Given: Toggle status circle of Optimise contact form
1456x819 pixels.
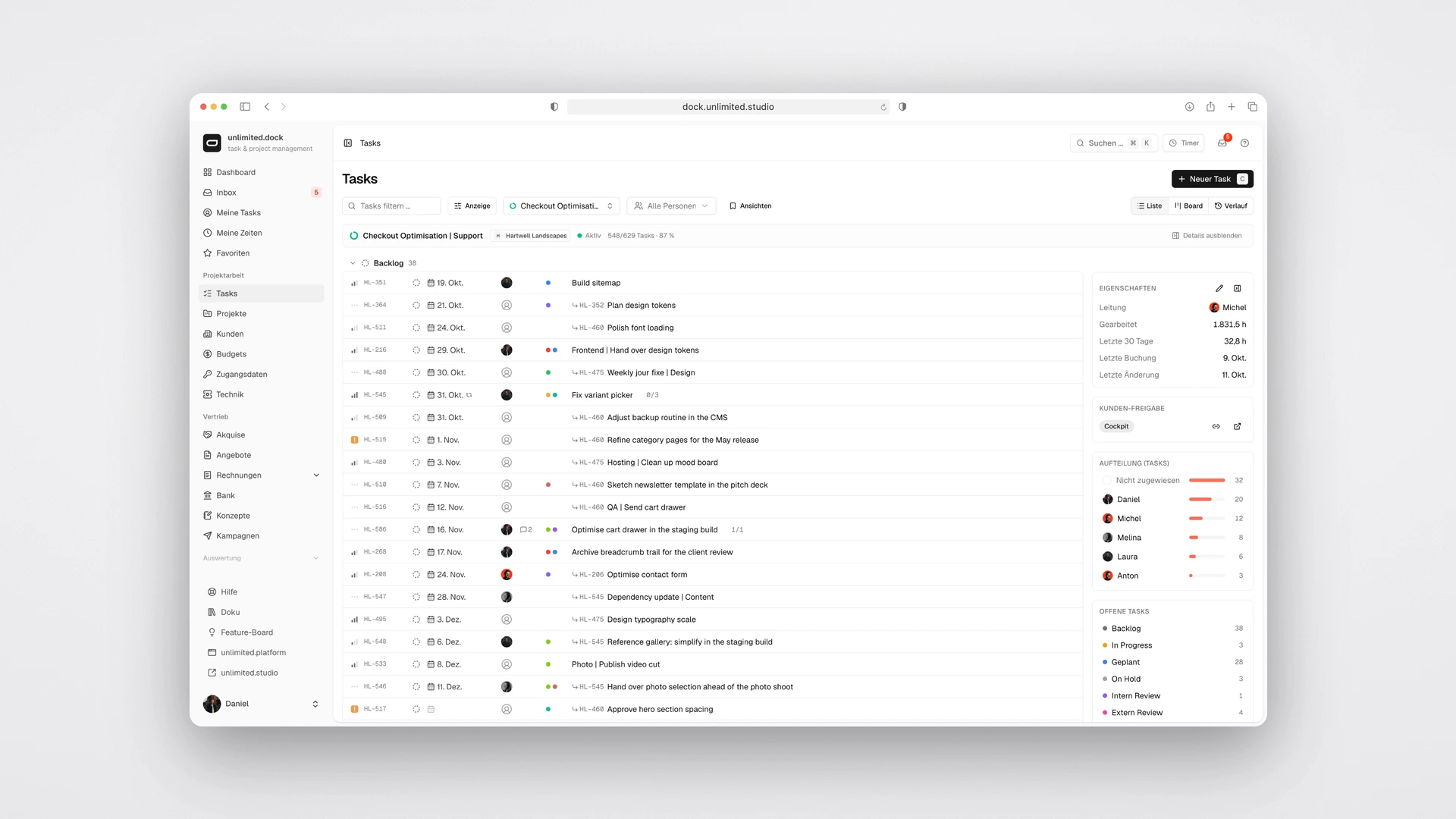Looking at the screenshot, I should point(416,575).
